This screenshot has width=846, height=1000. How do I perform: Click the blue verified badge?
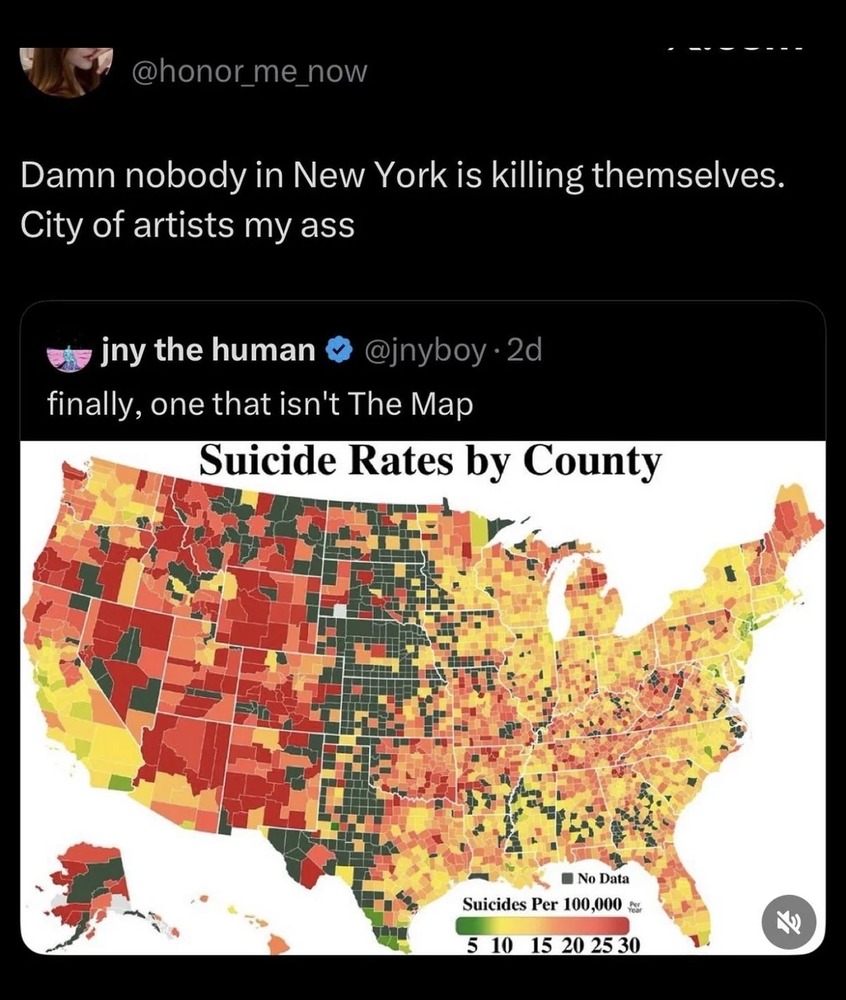pyautogui.click(x=340, y=351)
